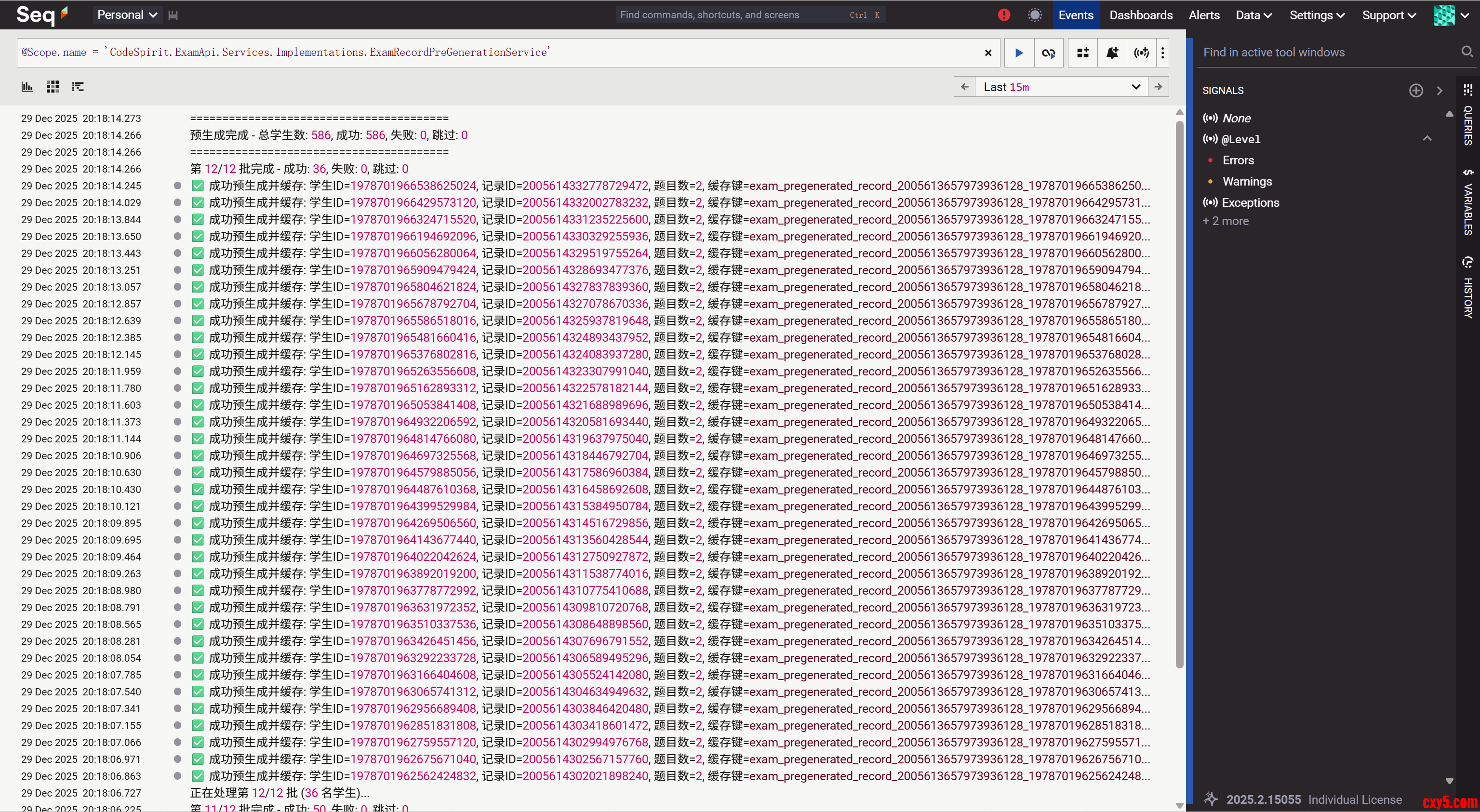Add query to dashboard icon
This screenshot has width=1480, height=812.
1083,53
